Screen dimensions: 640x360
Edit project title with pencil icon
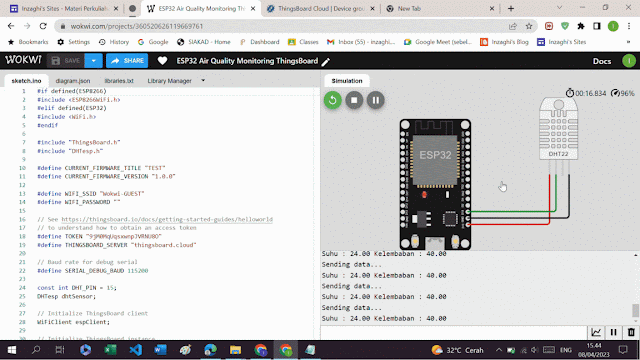326,62
